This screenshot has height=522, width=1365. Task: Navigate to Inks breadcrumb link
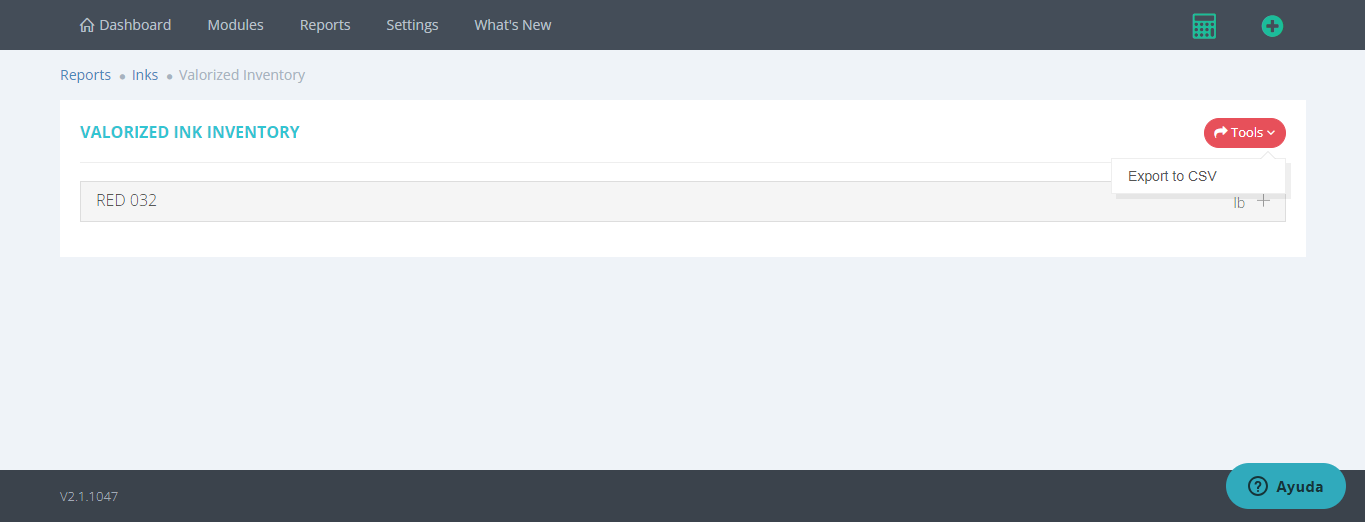coord(145,75)
